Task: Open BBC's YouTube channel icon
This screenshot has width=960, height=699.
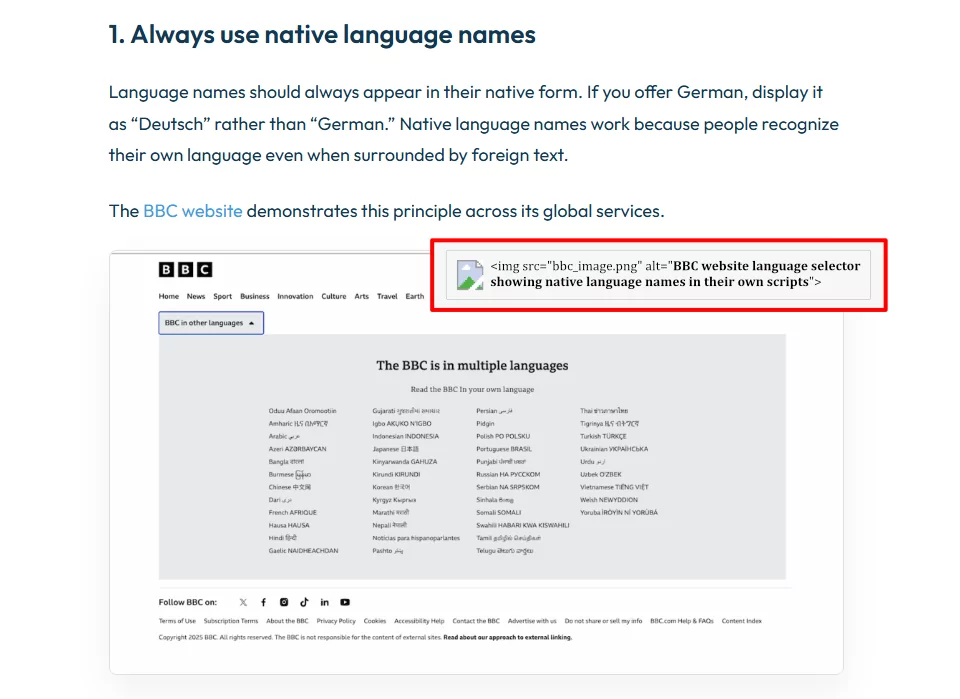Action: coord(344,602)
